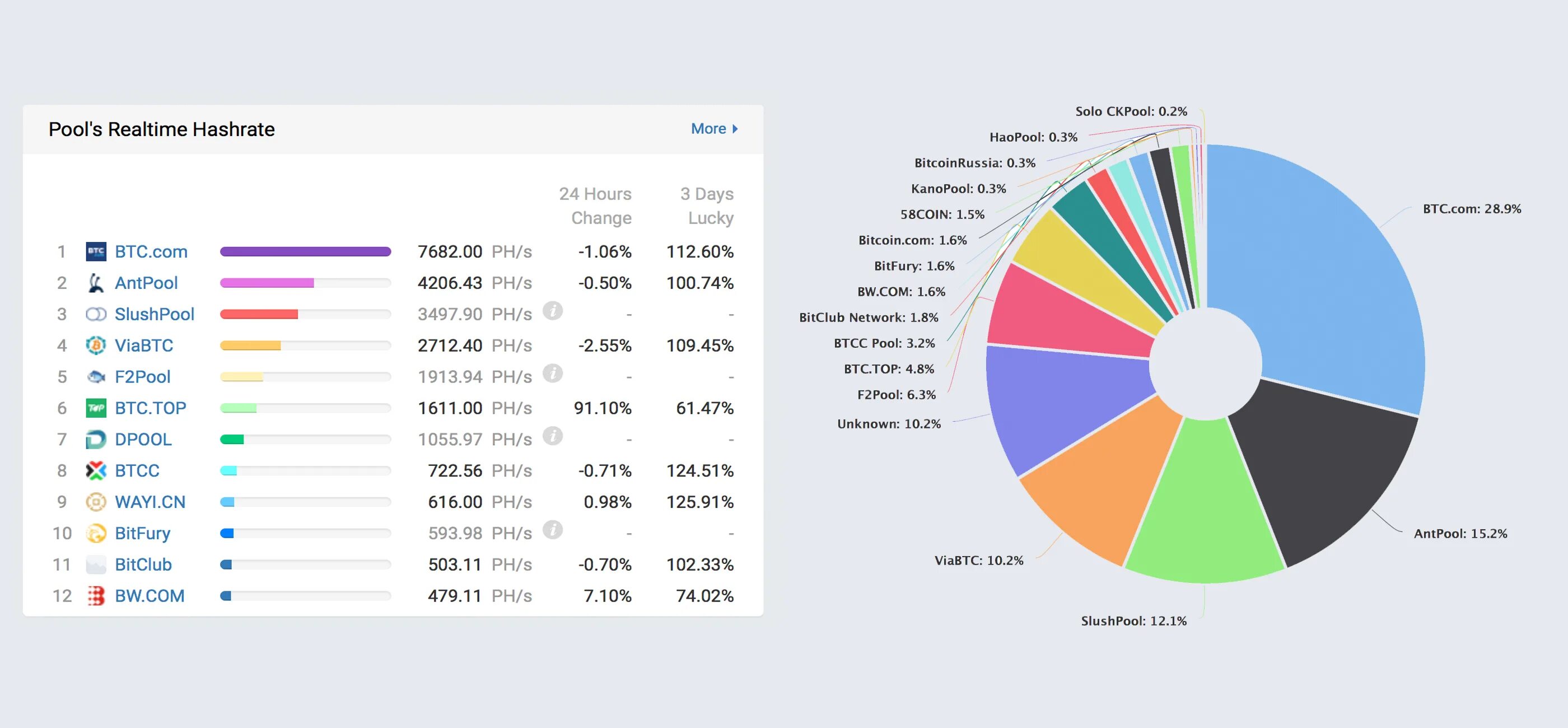Click info icon next to DPOOL hashrate
1568x728 pixels.
point(552,436)
